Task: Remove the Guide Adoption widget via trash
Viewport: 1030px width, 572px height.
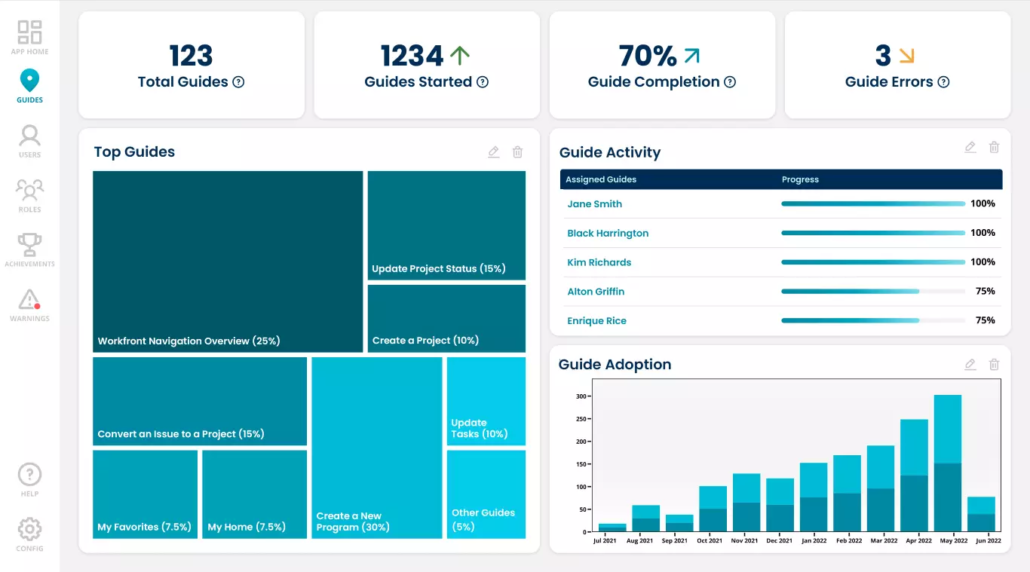Action: click(x=994, y=365)
